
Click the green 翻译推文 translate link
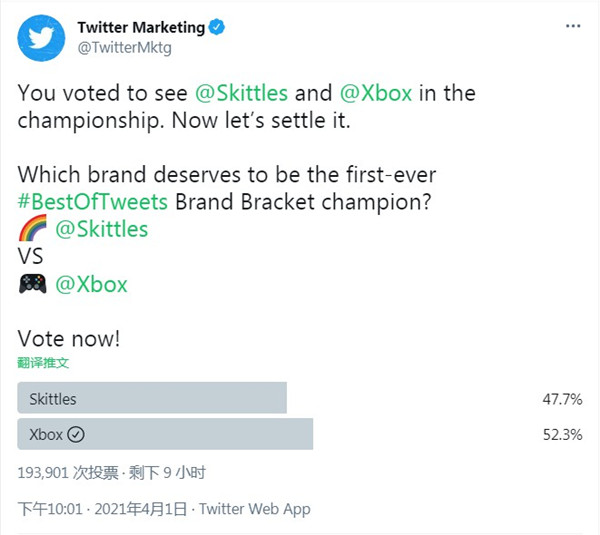(x=43, y=362)
